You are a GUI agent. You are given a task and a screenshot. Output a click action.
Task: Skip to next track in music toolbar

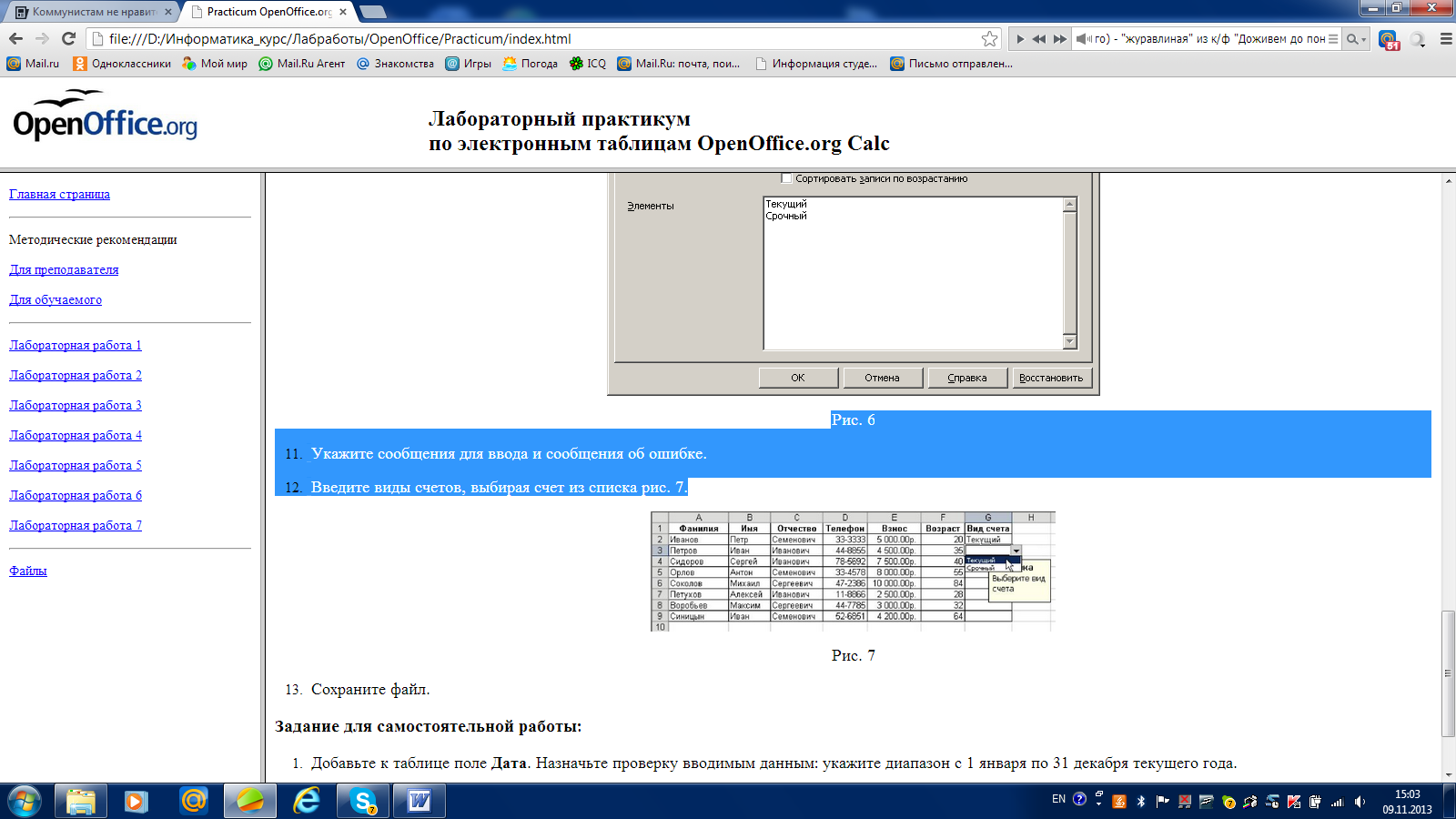1059,39
